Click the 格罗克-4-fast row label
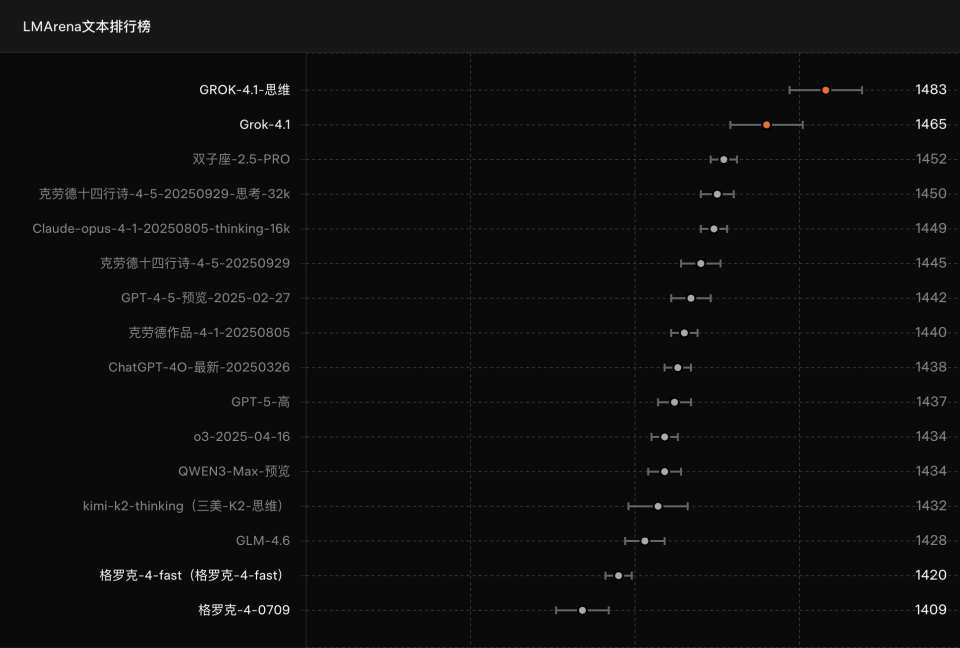 190,575
